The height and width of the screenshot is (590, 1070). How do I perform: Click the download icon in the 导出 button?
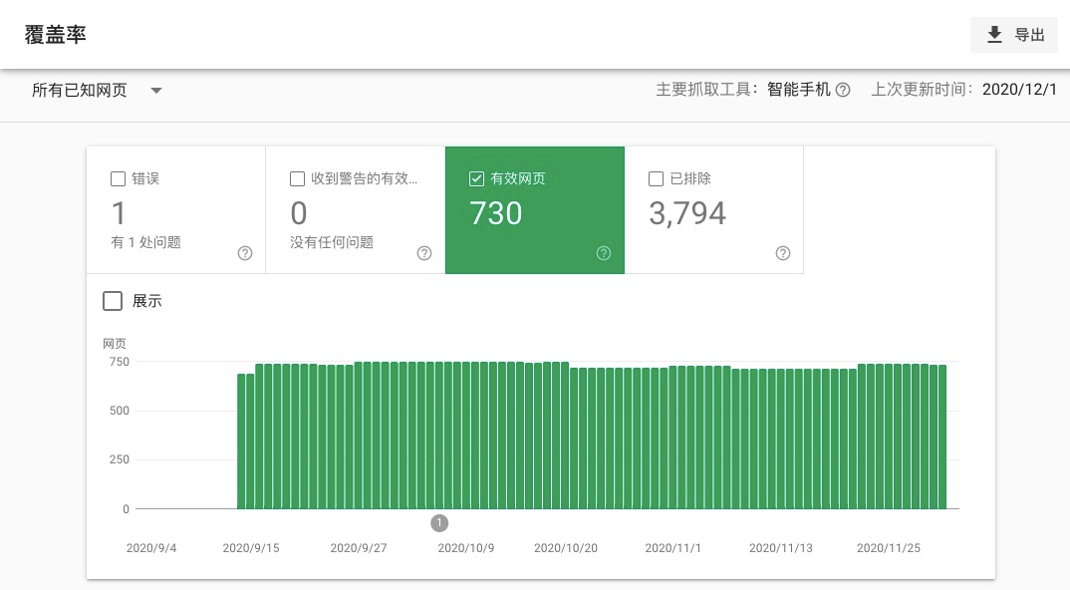click(994, 35)
